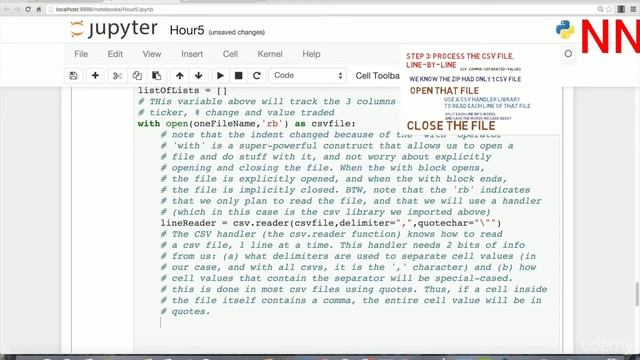640x360 pixels.
Task: Bookmark the page with the star icon
Action: tap(609, 9)
